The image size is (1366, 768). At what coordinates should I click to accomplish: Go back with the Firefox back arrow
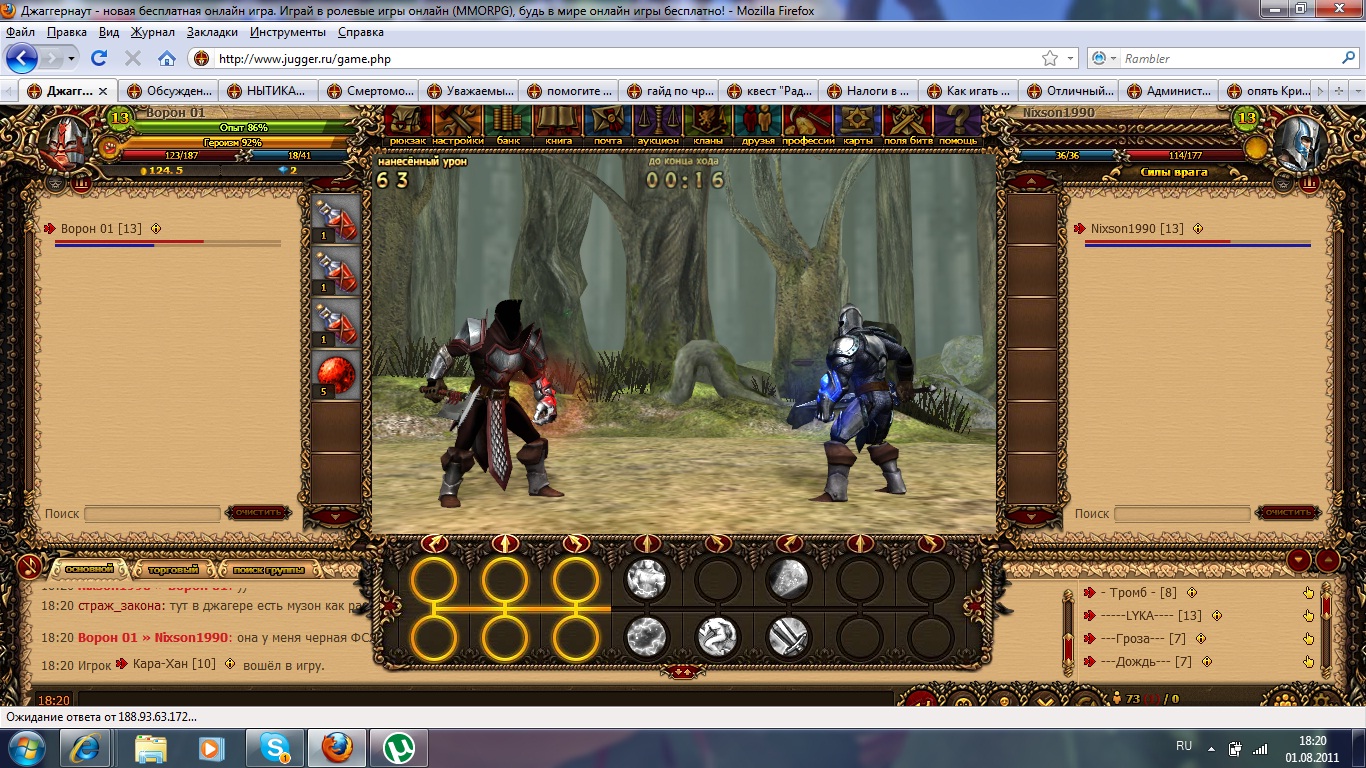tap(22, 58)
